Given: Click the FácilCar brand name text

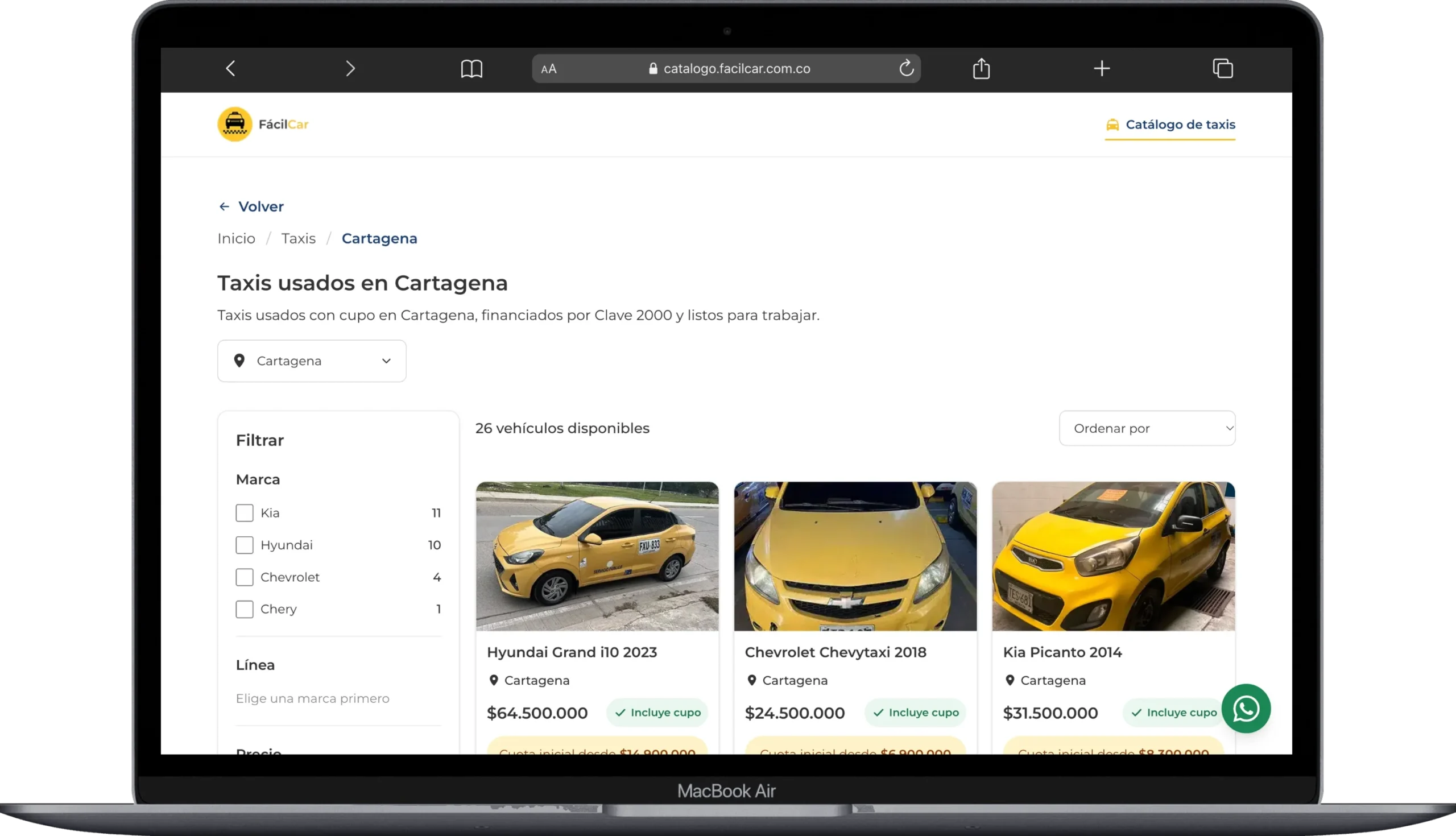Looking at the screenshot, I should [283, 124].
